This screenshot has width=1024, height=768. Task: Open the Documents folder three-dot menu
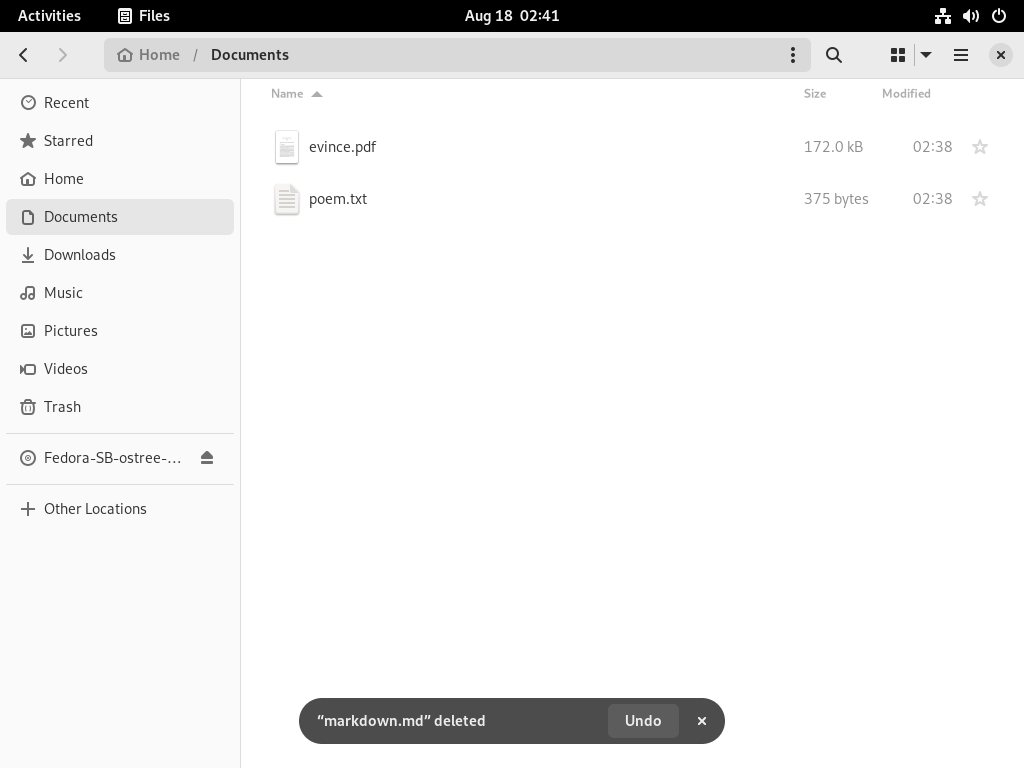pyautogui.click(x=793, y=55)
